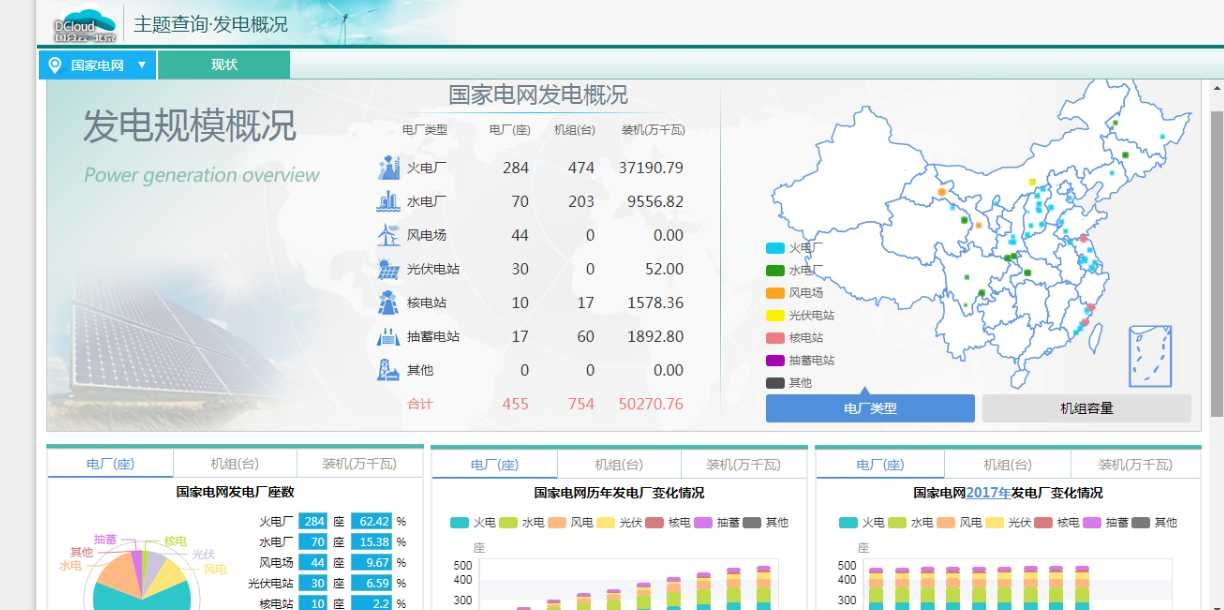Viewport: 1224px width, 610px height.
Task: Click the 火电厂 cyan legend swatch on the map
Action: 775,248
